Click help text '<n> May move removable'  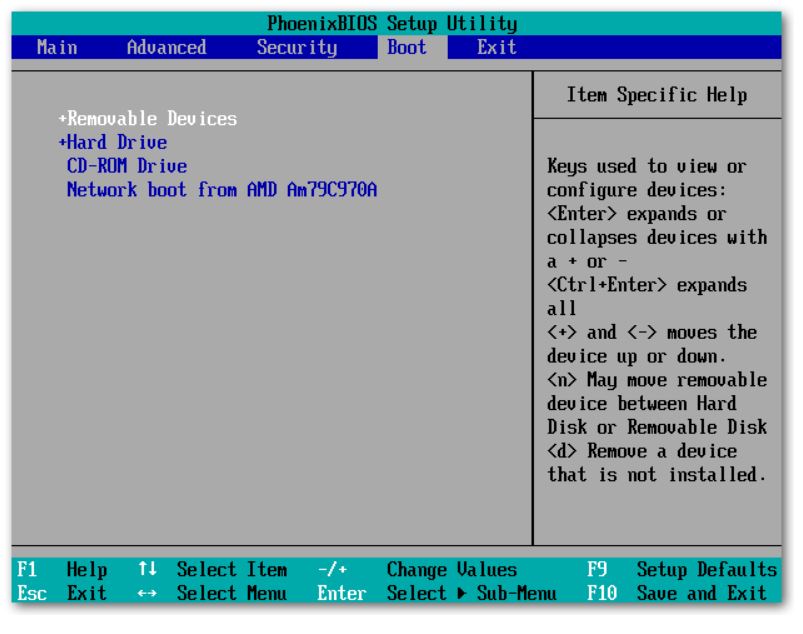point(657,380)
